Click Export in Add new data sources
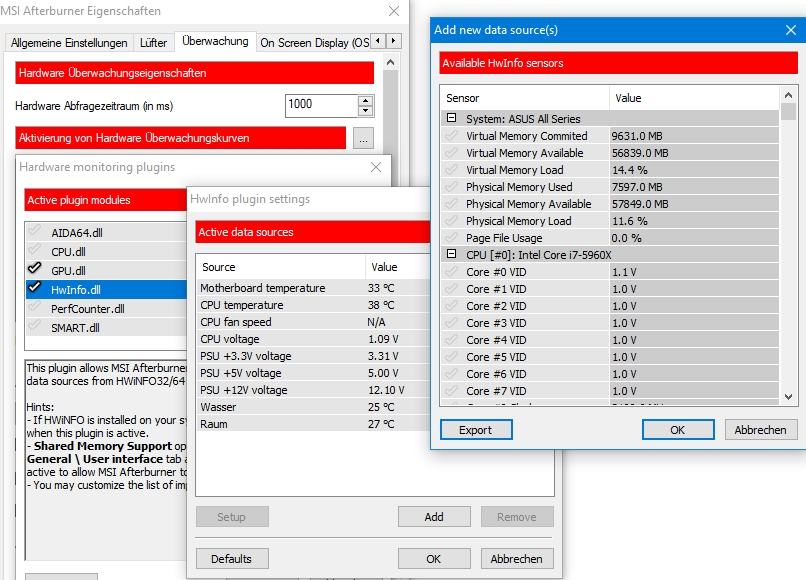The image size is (806, 580). [x=476, y=430]
